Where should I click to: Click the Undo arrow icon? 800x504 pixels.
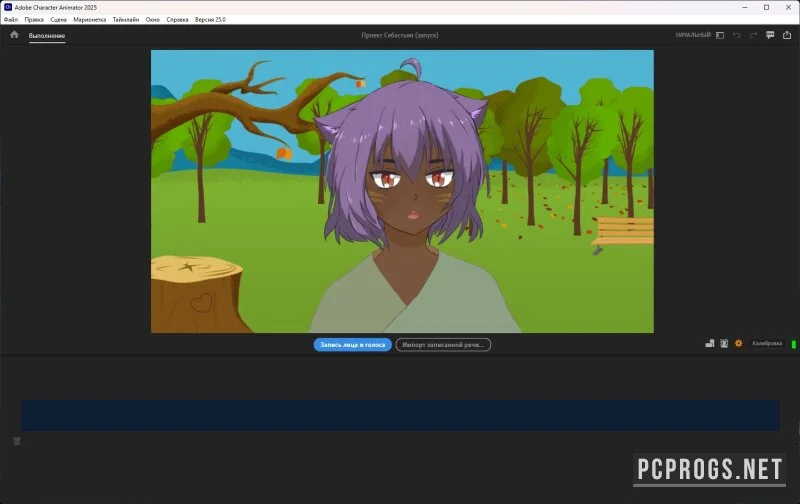click(736, 35)
